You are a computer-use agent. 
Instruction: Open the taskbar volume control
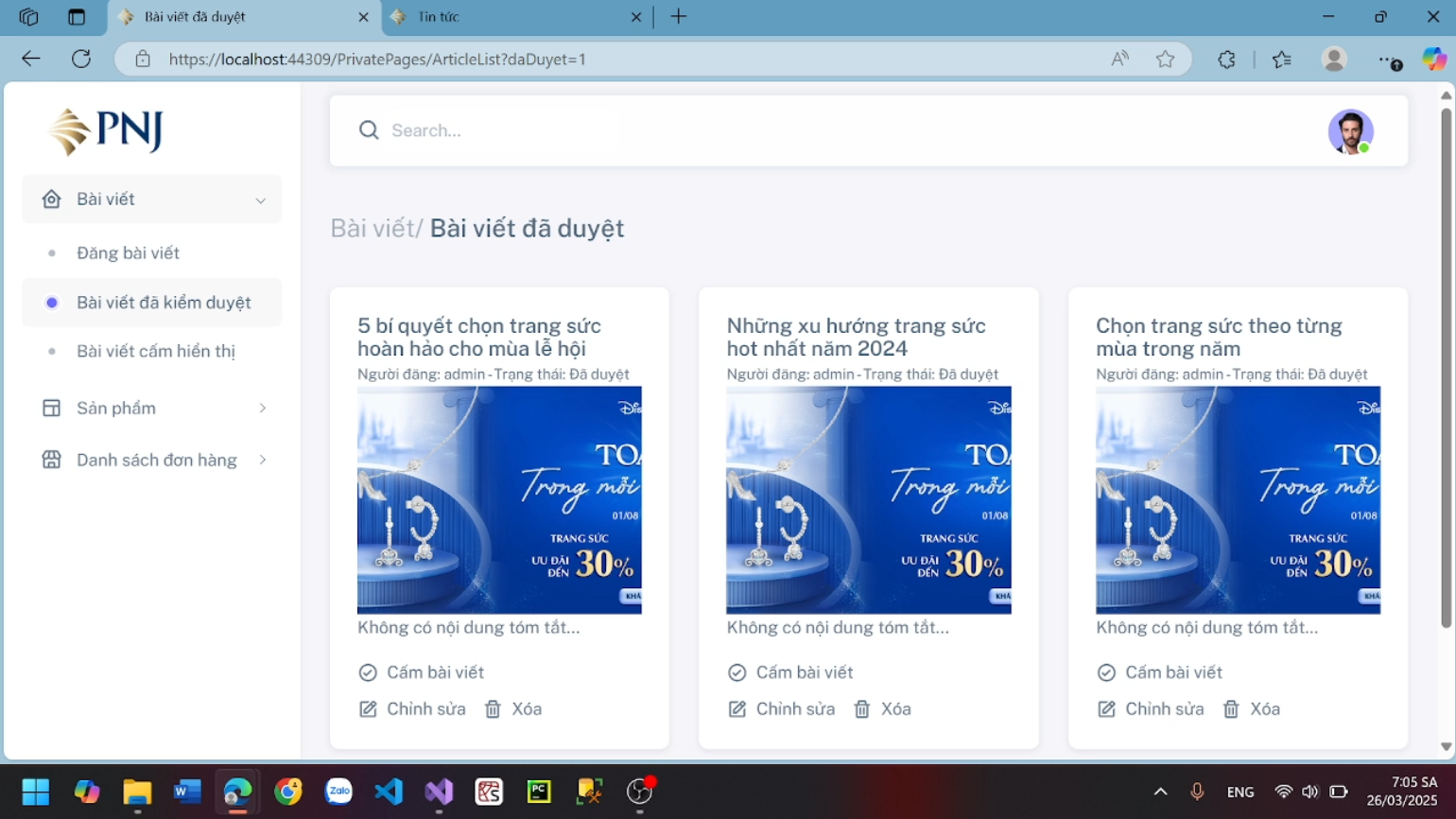(1309, 792)
